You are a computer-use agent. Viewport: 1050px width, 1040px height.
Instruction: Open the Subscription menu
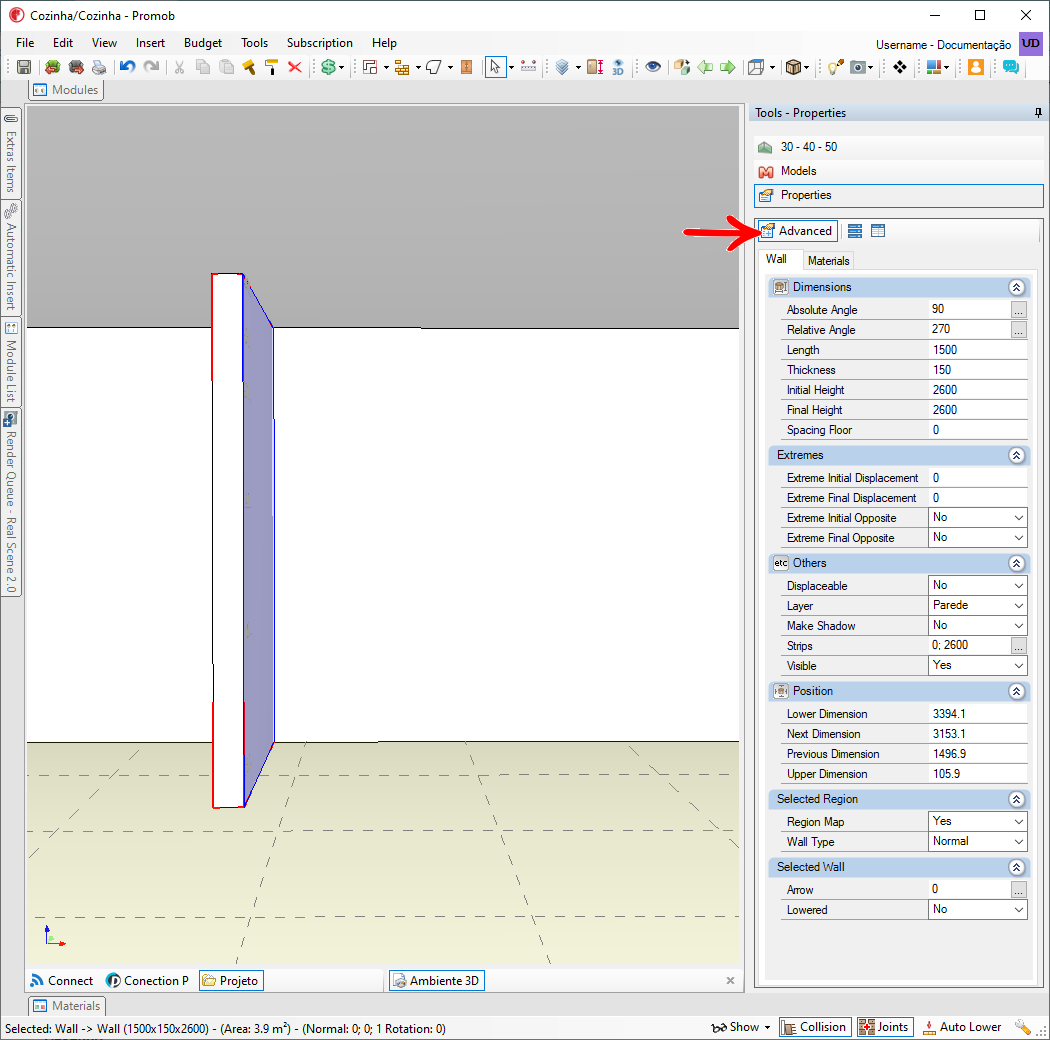point(319,43)
